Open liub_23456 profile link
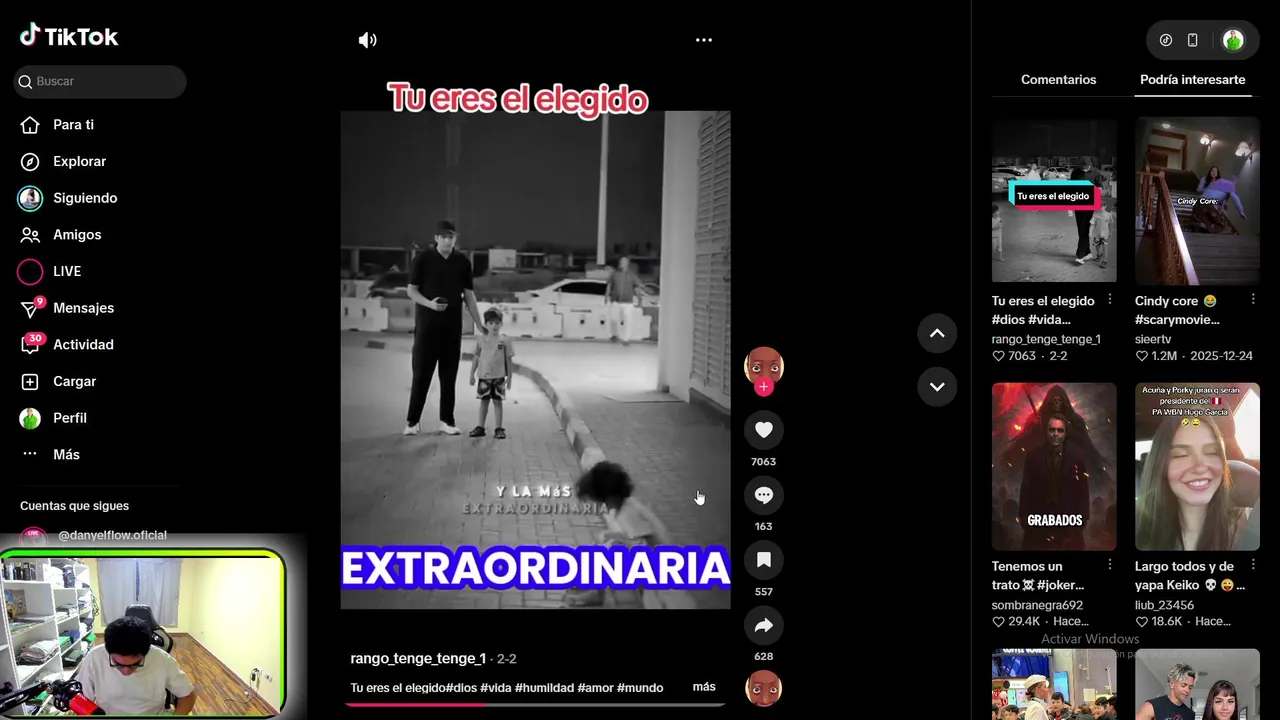The height and width of the screenshot is (720, 1280). click(1164, 605)
